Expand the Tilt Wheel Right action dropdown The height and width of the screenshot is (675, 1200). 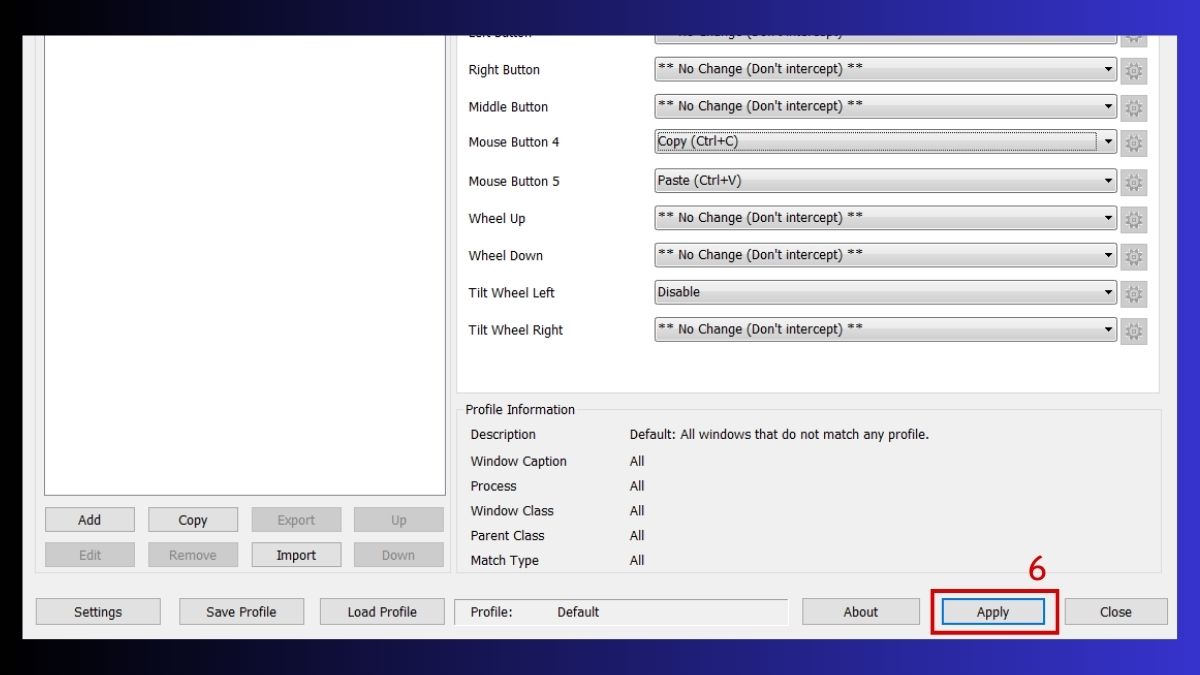(x=886, y=329)
